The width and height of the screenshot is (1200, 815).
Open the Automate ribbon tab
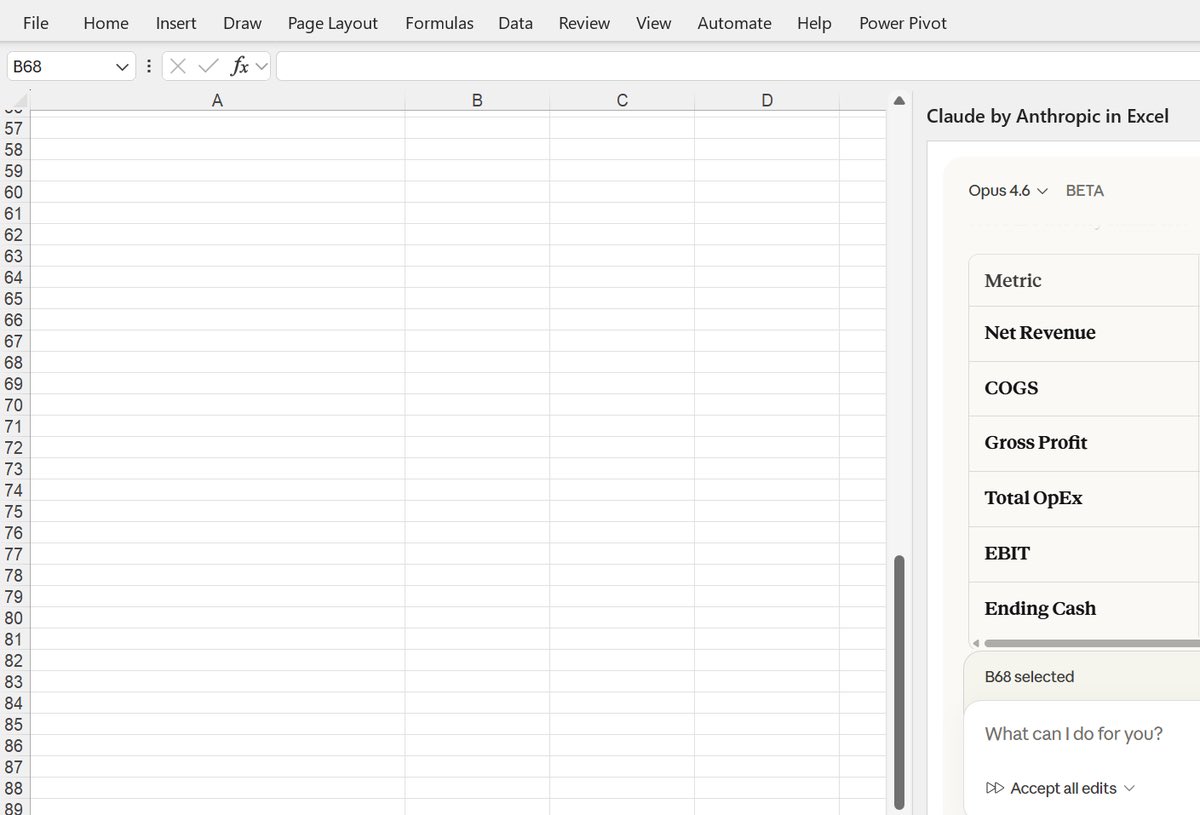(x=734, y=22)
